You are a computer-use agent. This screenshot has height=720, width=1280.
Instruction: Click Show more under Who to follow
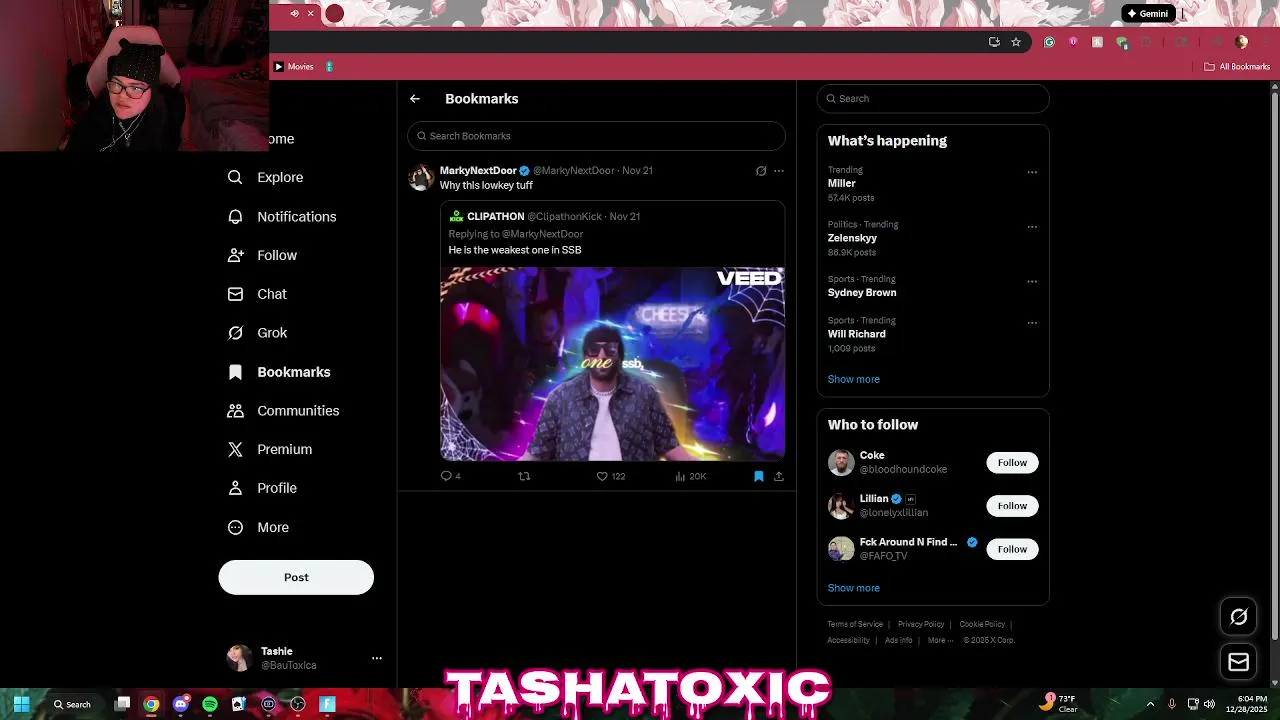(x=853, y=588)
